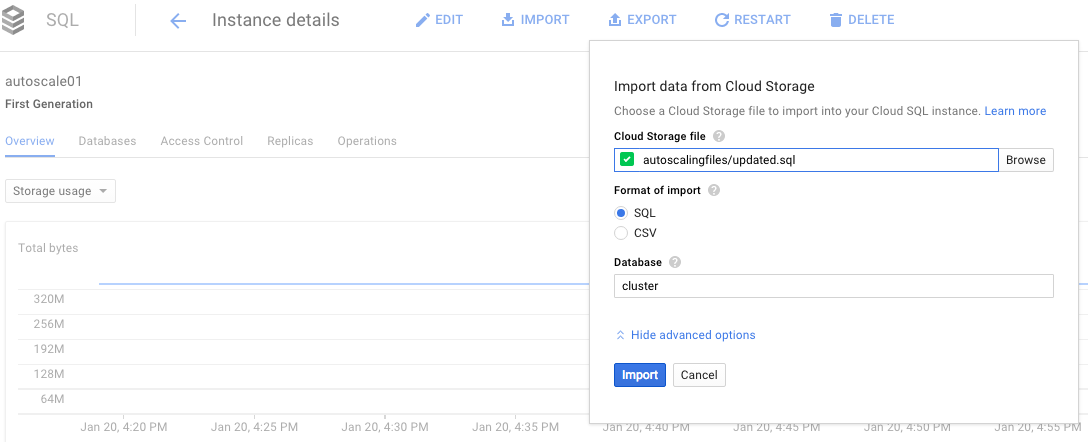
Task: Click the Export upload icon
Action: click(615, 20)
